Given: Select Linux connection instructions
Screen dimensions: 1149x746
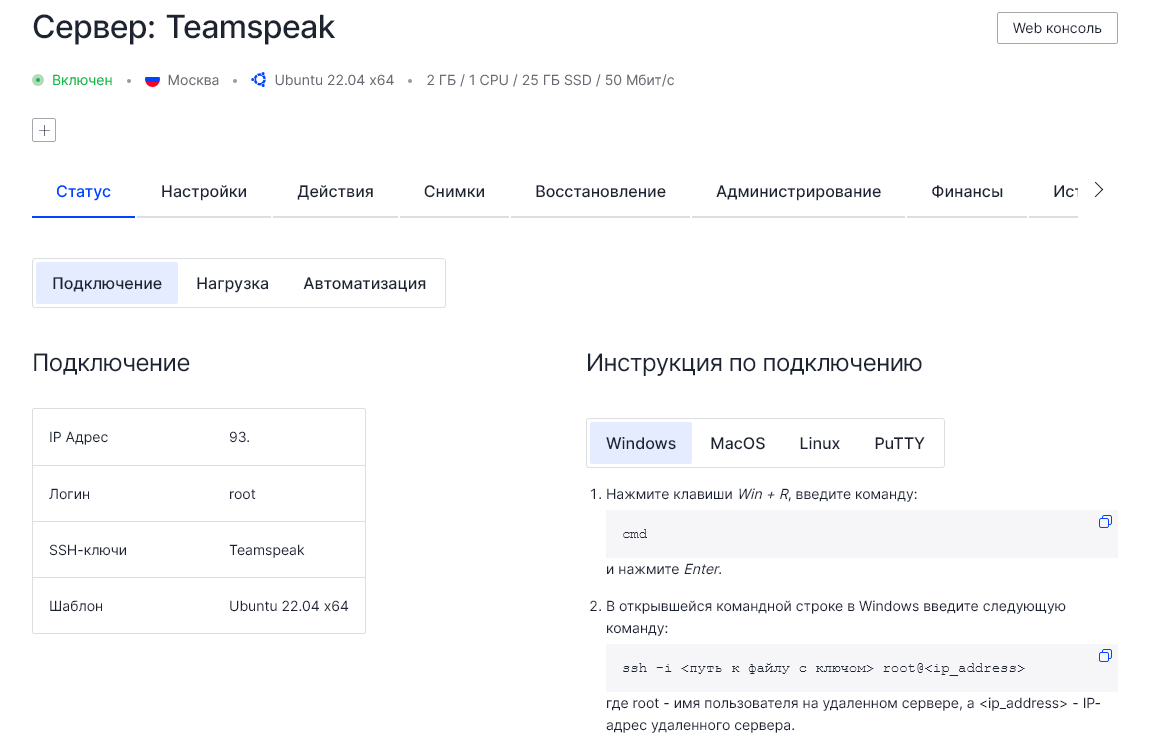Looking at the screenshot, I should [819, 443].
